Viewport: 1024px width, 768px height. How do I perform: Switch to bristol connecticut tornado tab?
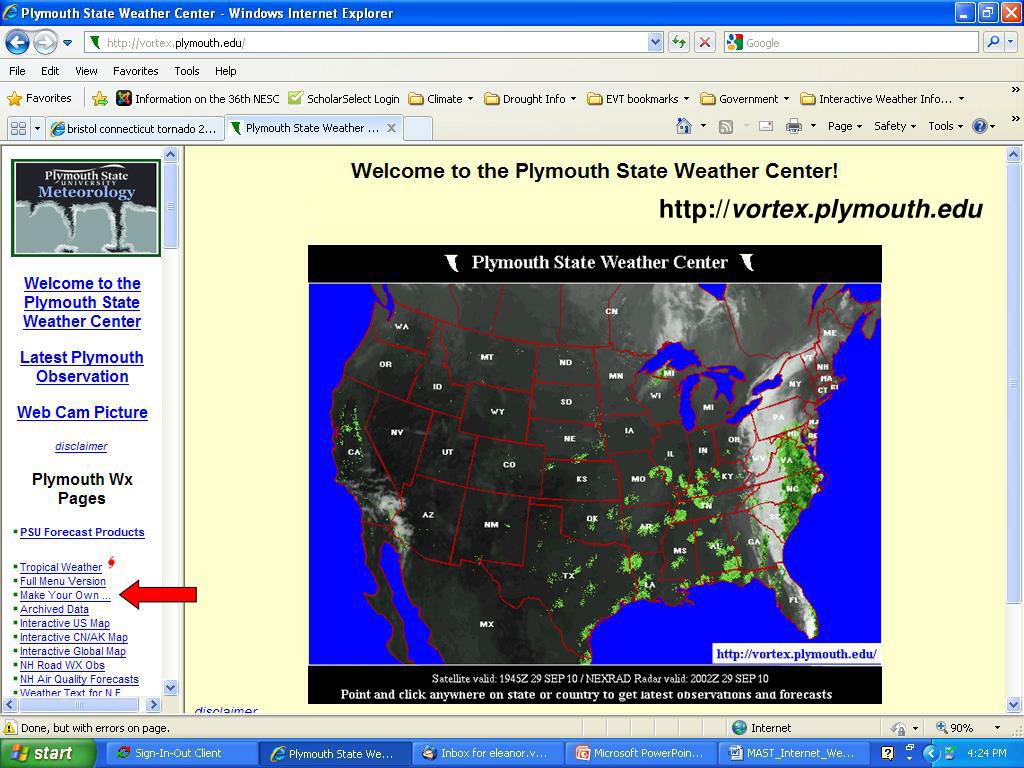(135, 129)
